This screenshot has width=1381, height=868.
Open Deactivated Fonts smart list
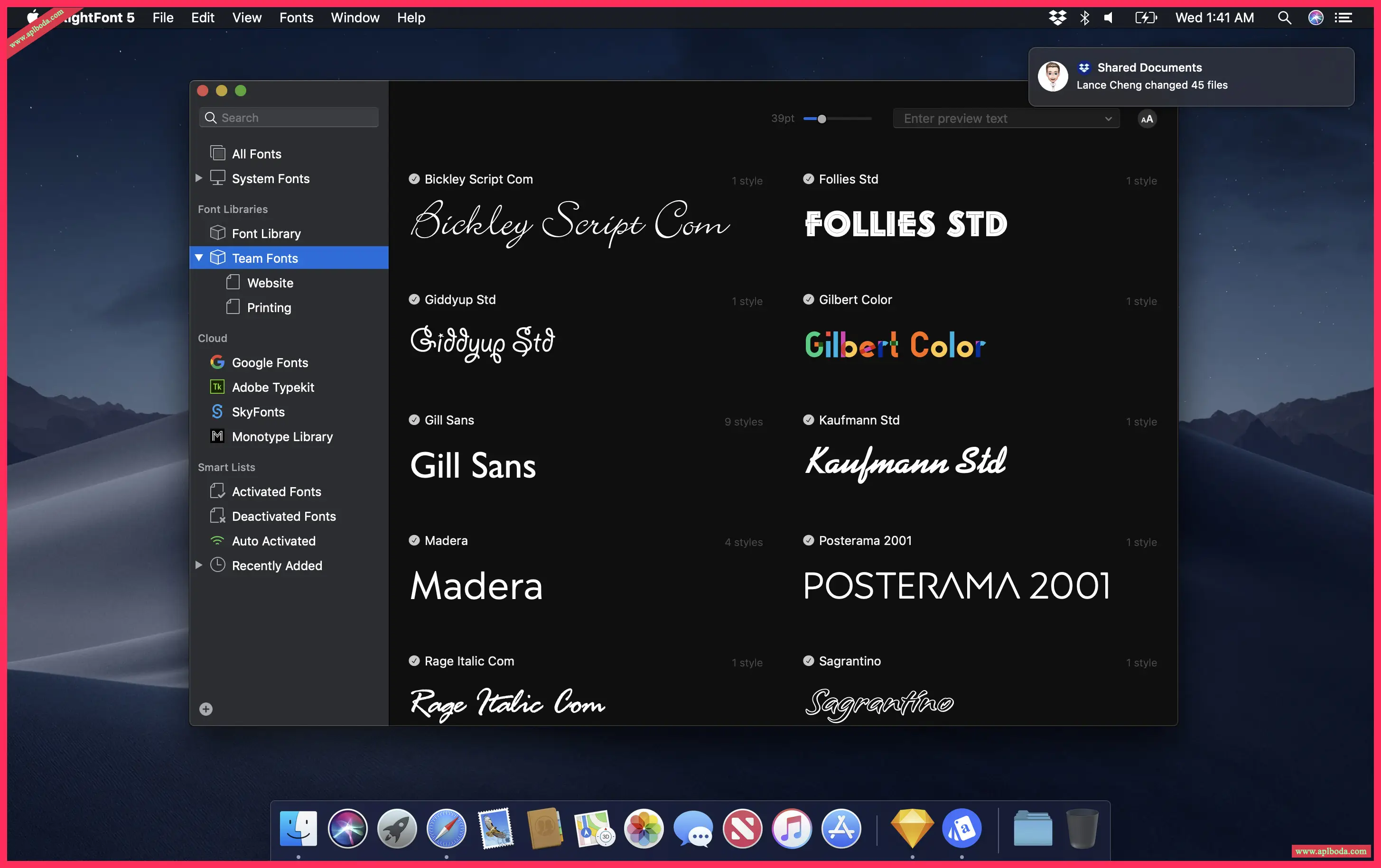[x=284, y=516]
